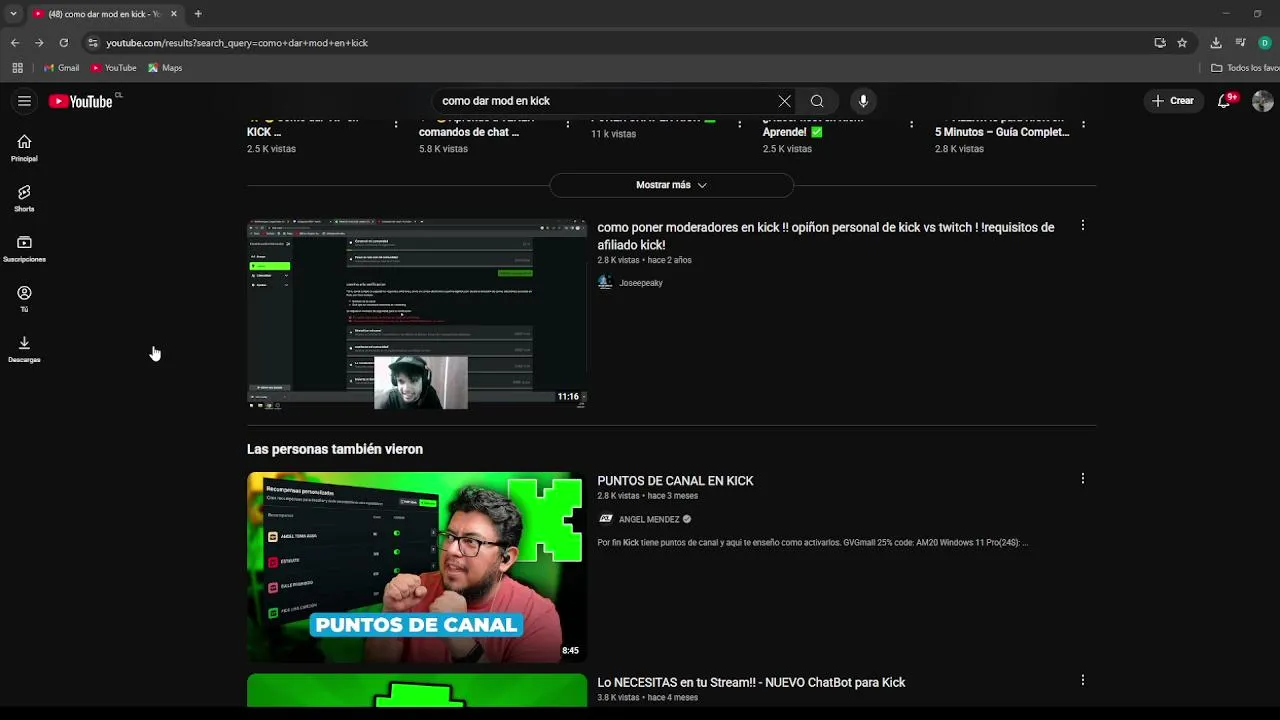Click Las personas también vieron heading
This screenshot has width=1280, height=720.
[335, 450]
